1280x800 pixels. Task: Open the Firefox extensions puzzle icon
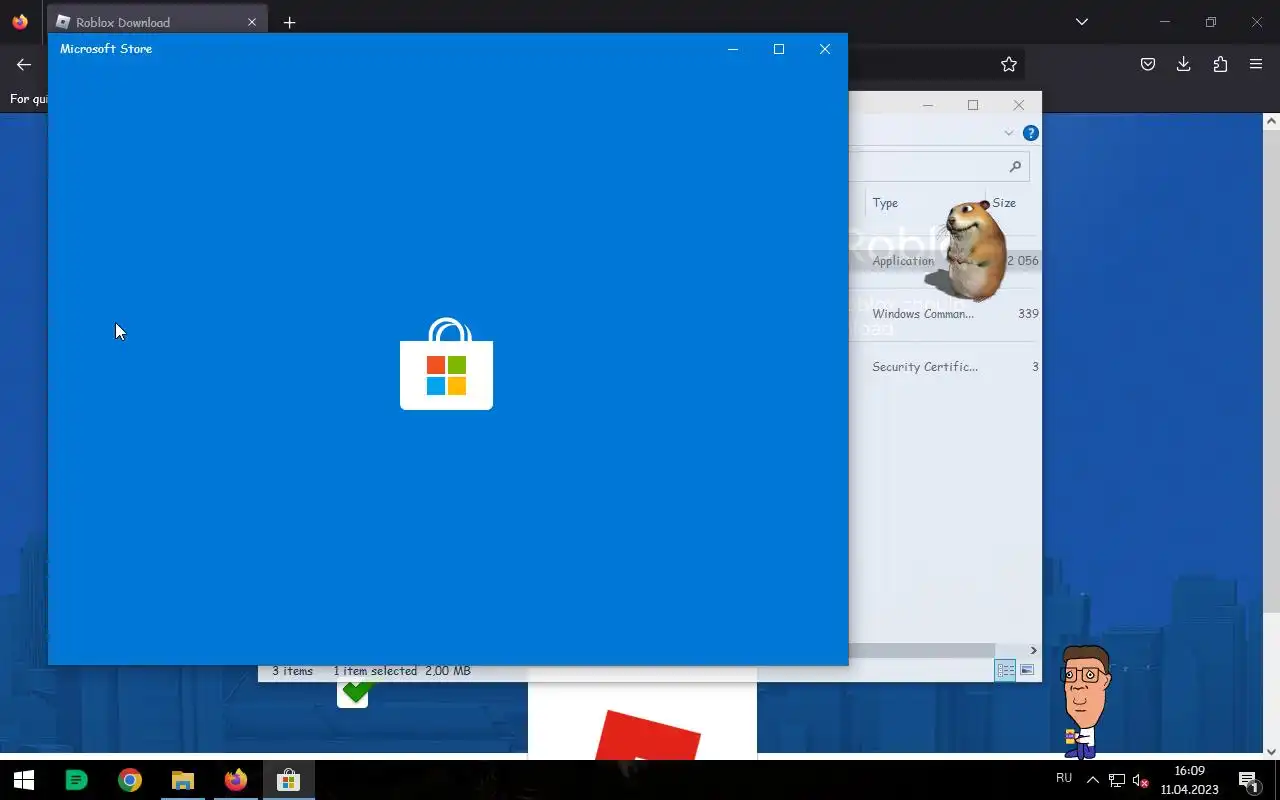[1220, 64]
